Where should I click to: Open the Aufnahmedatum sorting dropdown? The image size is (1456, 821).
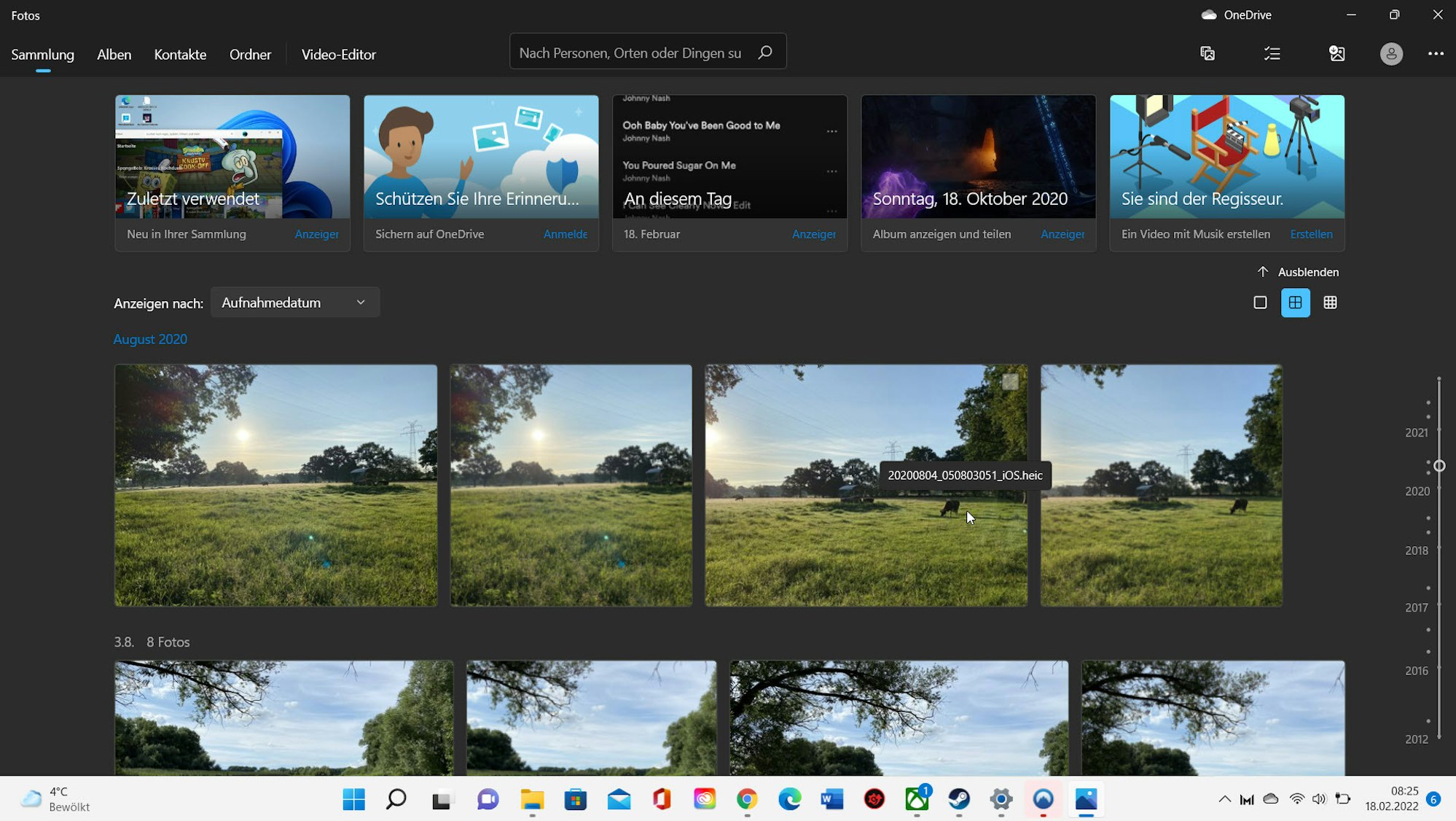294,302
